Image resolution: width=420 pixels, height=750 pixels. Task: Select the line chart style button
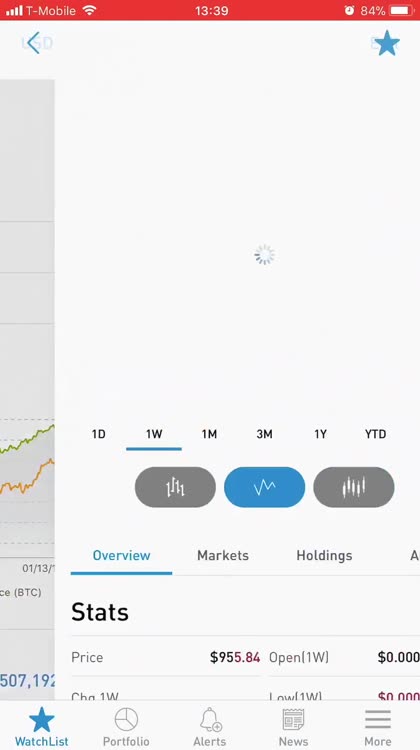coord(265,487)
